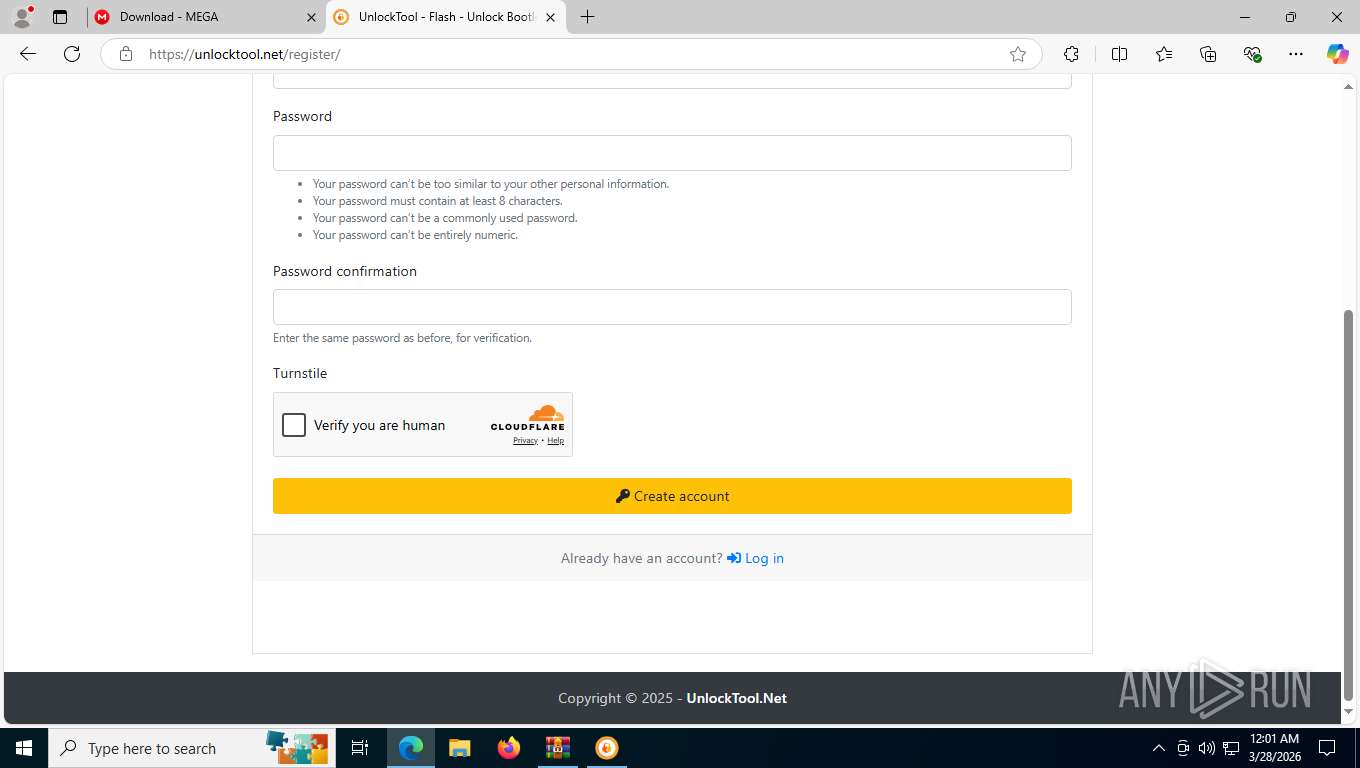Screen dimensions: 1360x768
Task: Show hidden system tray icons chevron
Action: click(x=1159, y=748)
